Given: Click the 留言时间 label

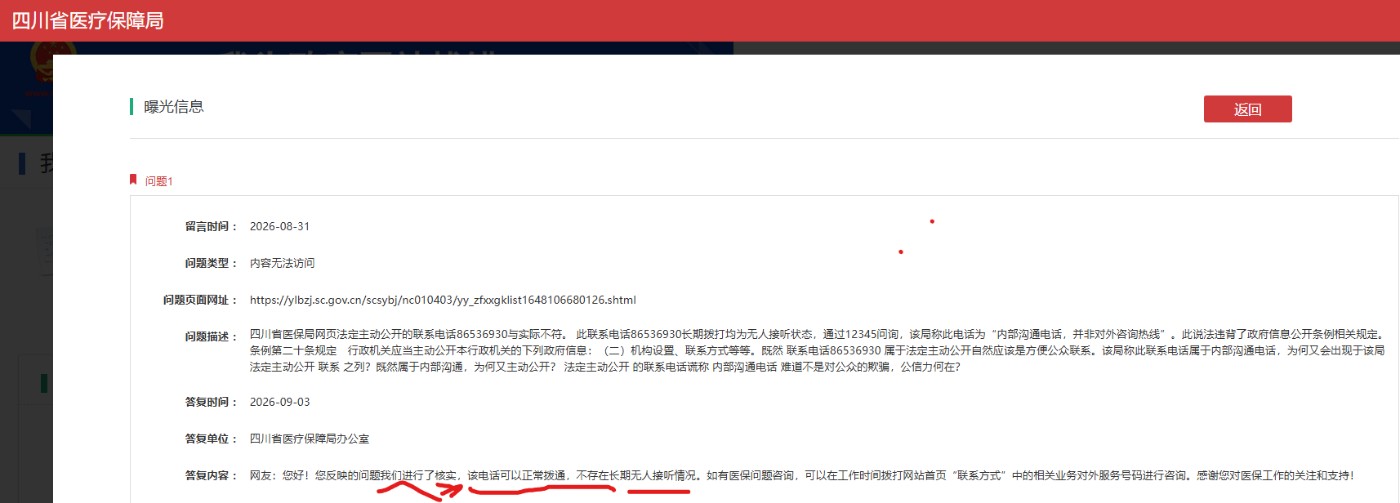Looking at the screenshot, I should click(x=211, y=226).
